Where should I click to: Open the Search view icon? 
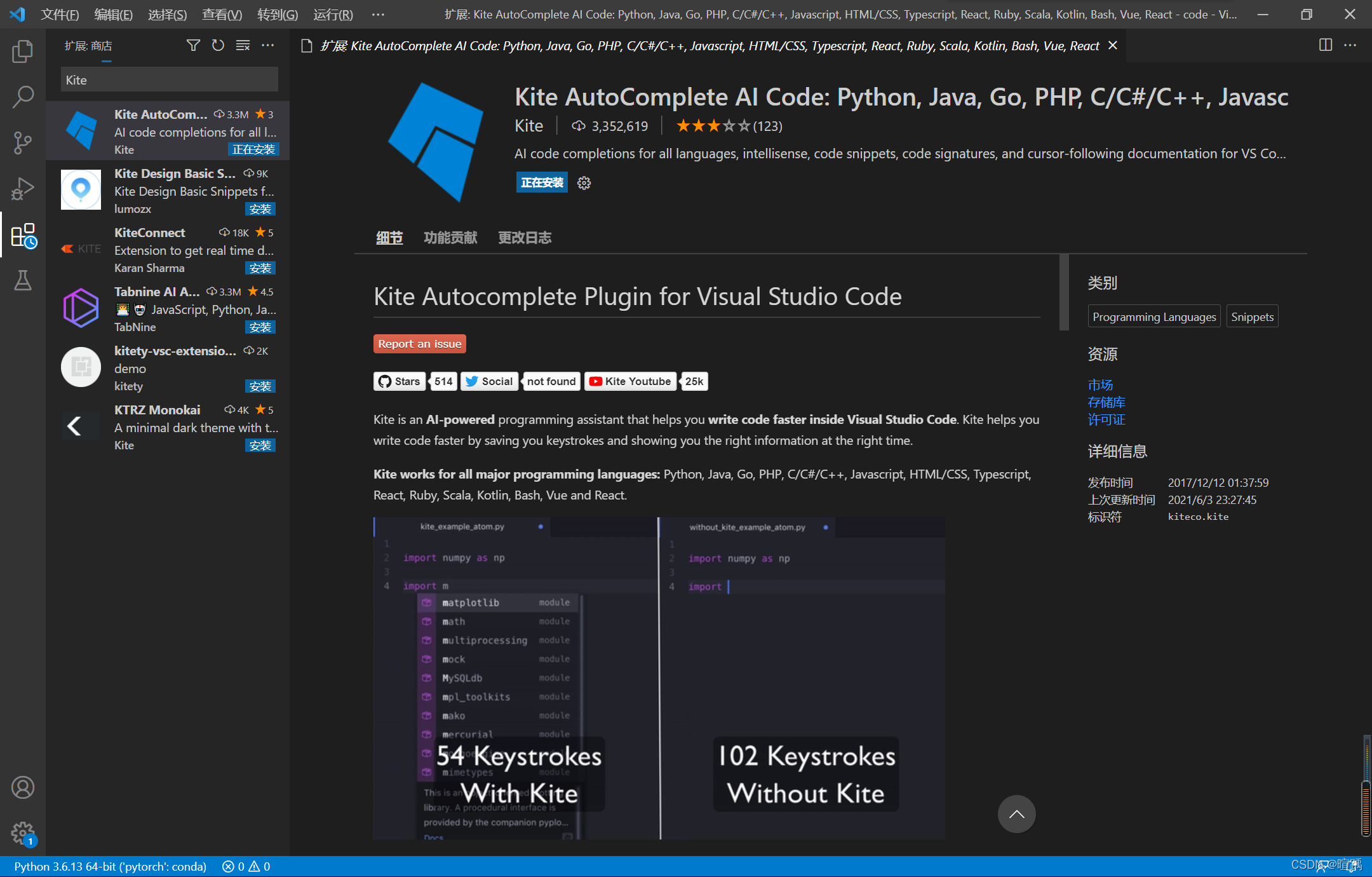(x=23, y=97)
